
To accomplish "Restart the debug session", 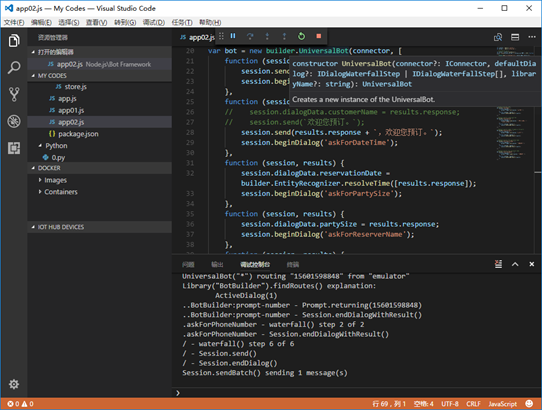I will (301, 36).
